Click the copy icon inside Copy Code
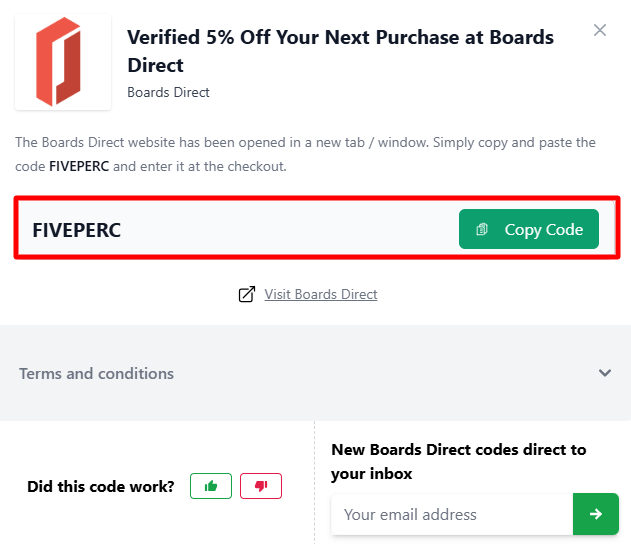 click(x=482, y=230)
